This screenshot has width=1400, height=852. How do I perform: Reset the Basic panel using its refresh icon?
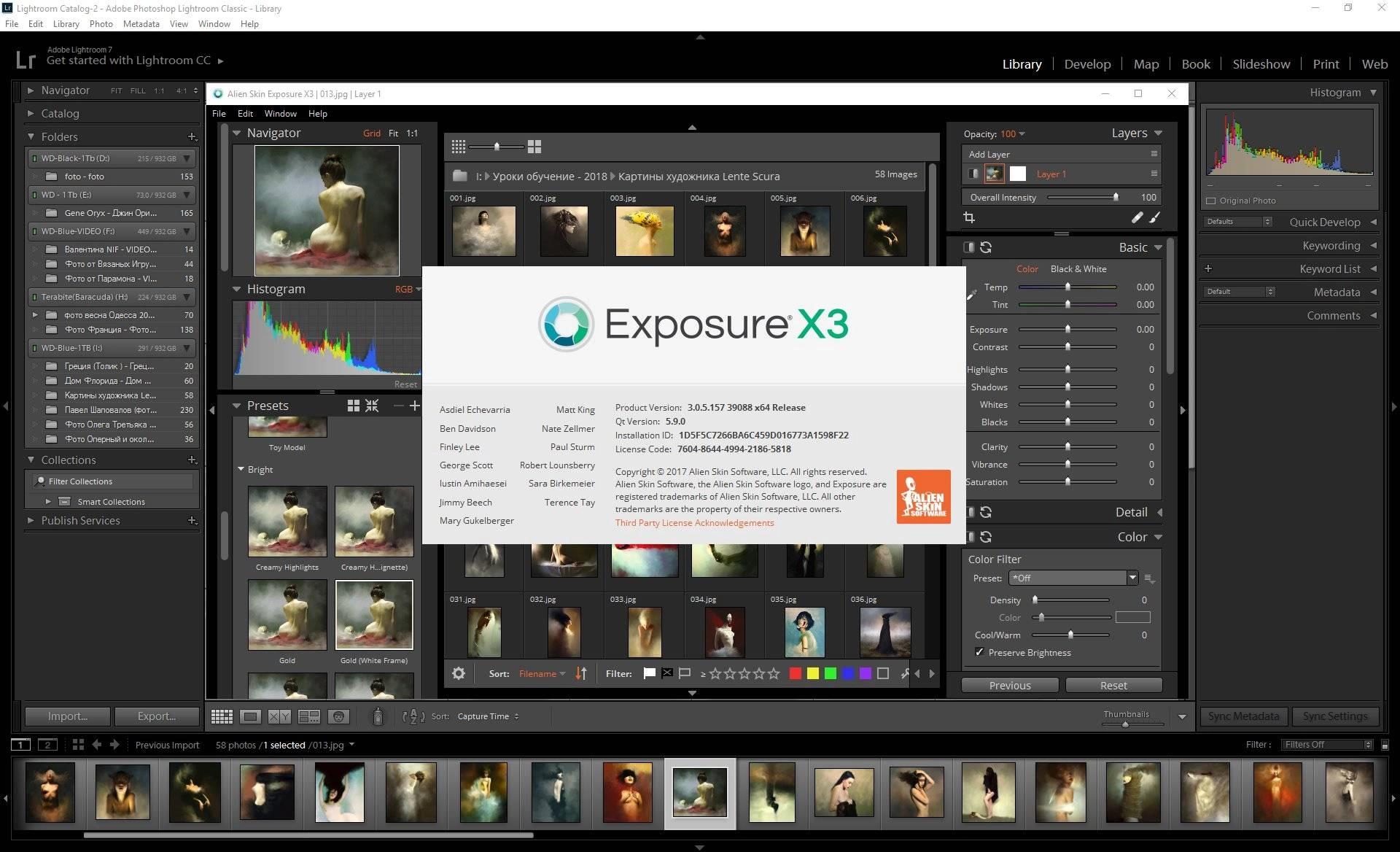(986, 247)
